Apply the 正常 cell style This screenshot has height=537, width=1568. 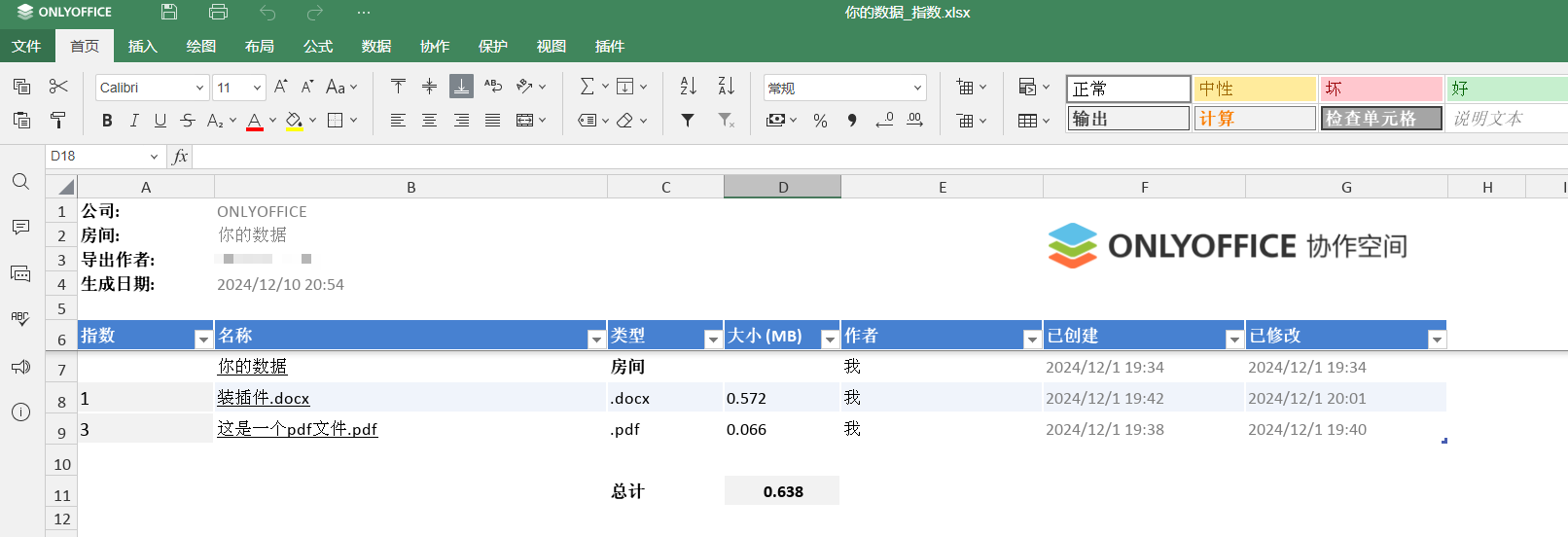click(1128, 89)
